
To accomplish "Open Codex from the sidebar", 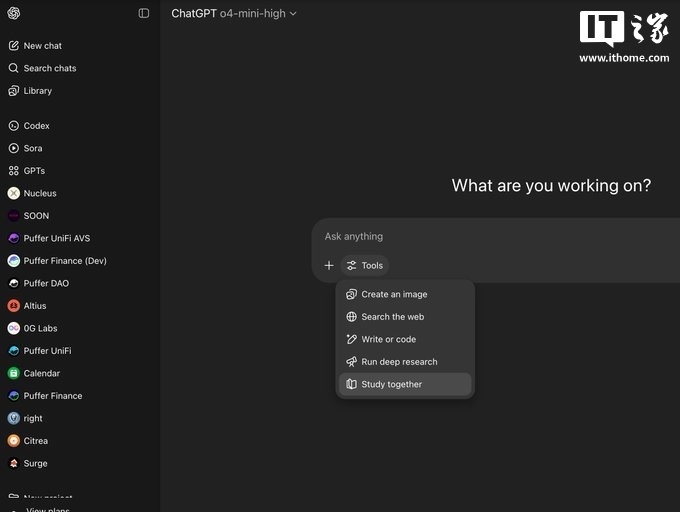I will click(x=36, y=126).
